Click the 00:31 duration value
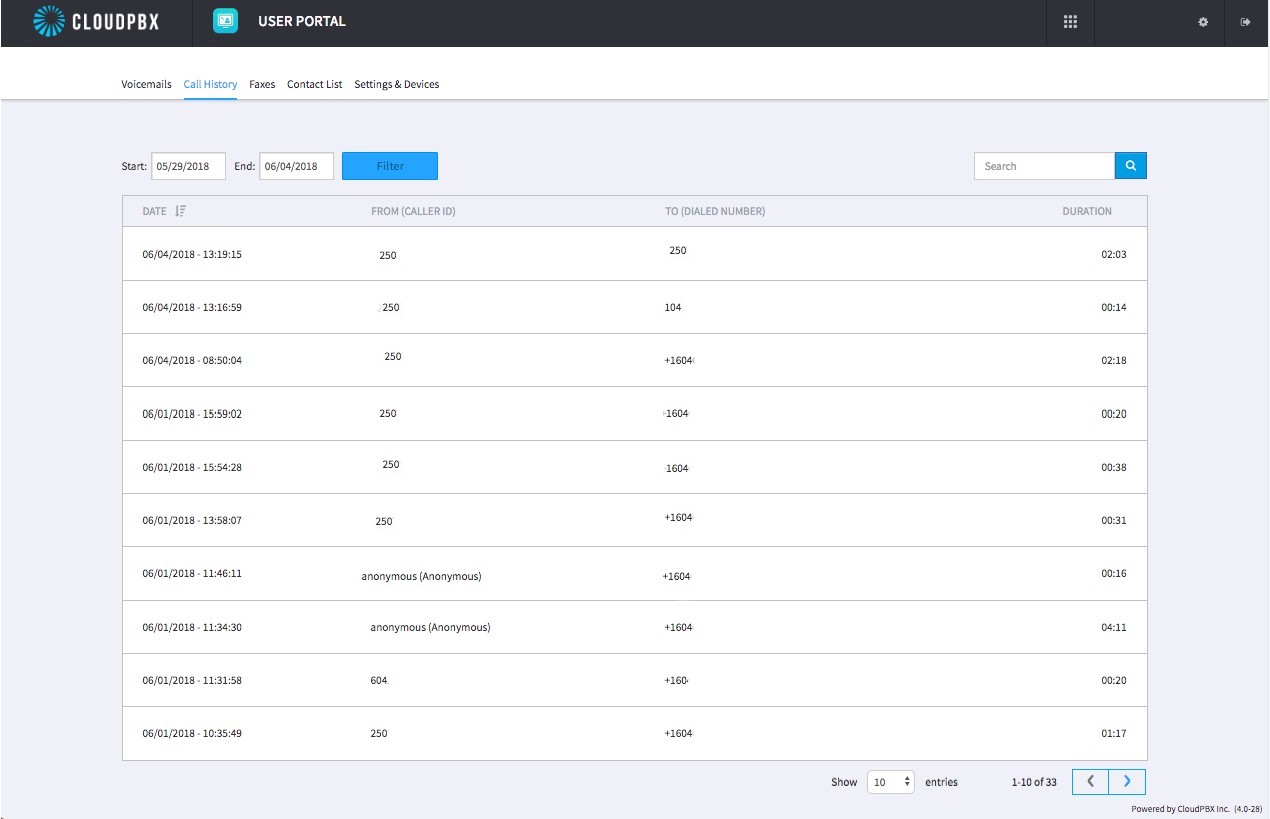1270x819 pixels. pos(1114,520)
